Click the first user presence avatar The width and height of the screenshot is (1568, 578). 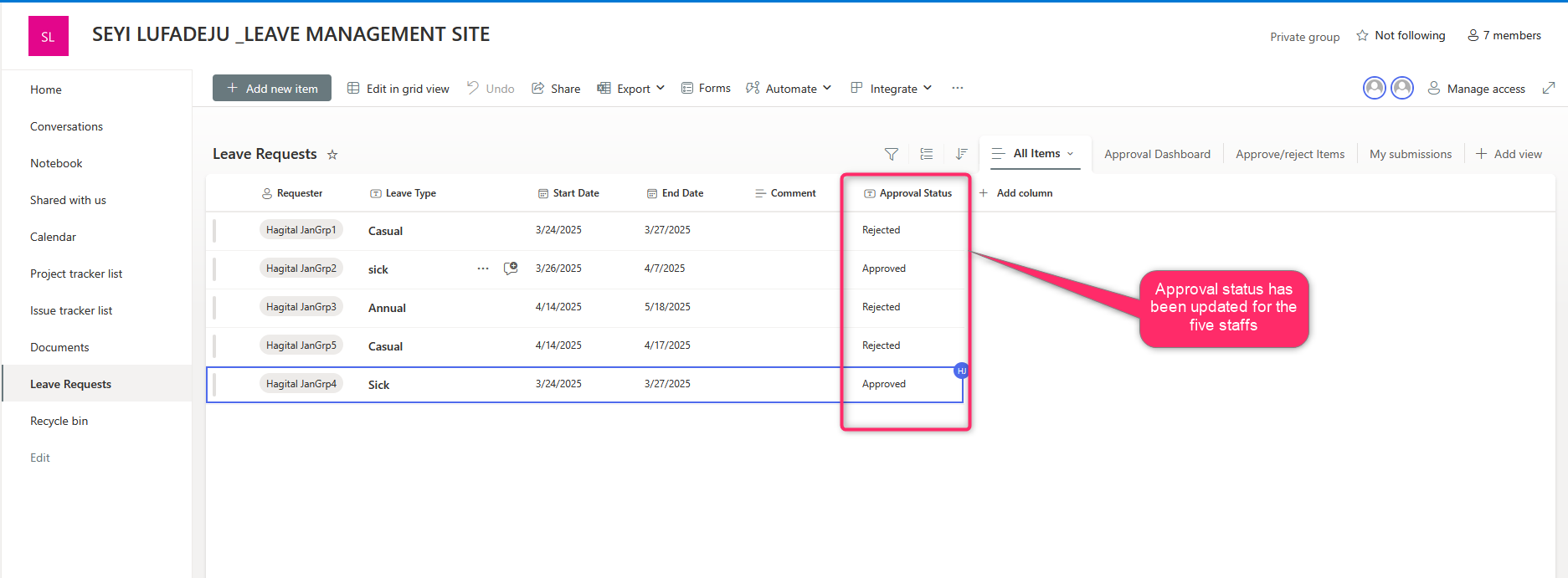(x=1375, y=88)
